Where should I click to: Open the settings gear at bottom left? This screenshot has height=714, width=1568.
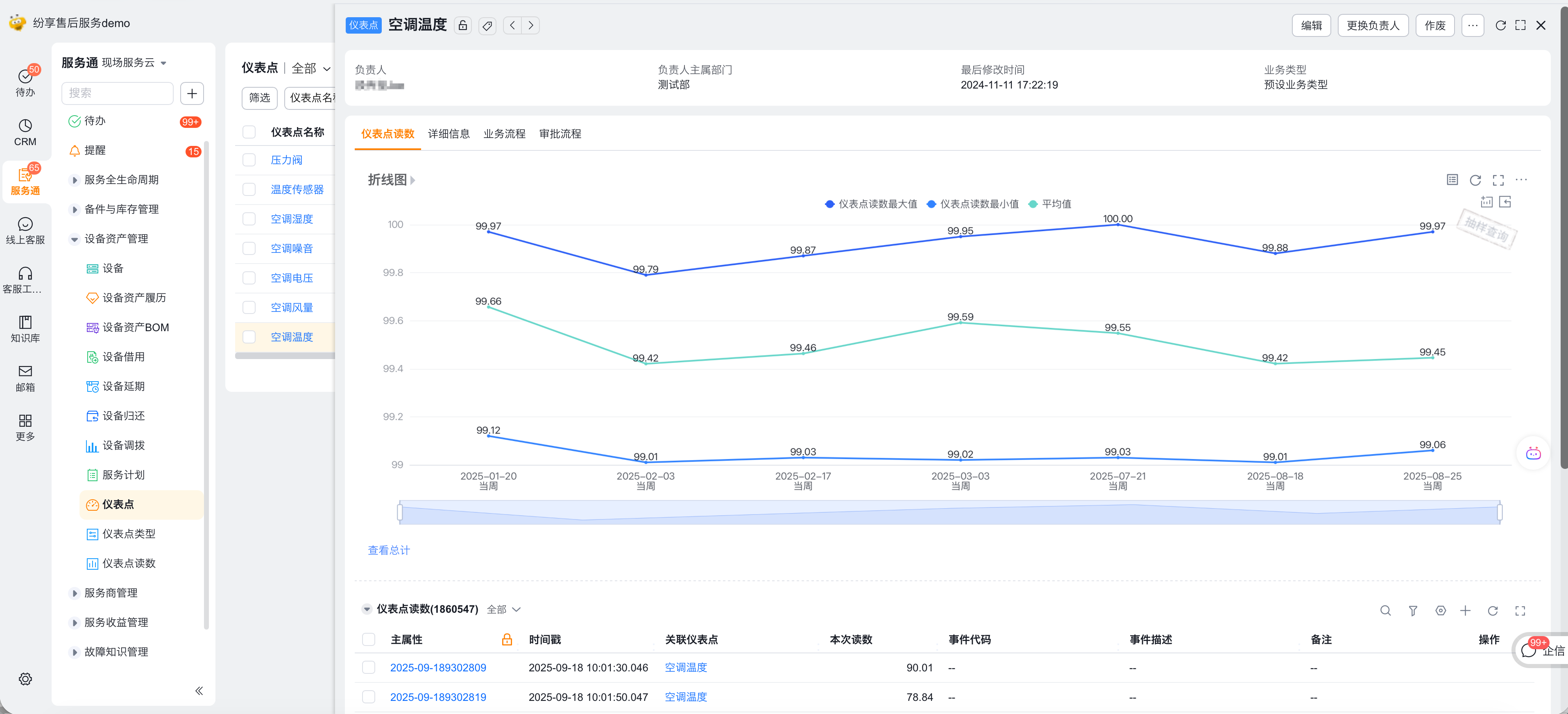(25, 679)
